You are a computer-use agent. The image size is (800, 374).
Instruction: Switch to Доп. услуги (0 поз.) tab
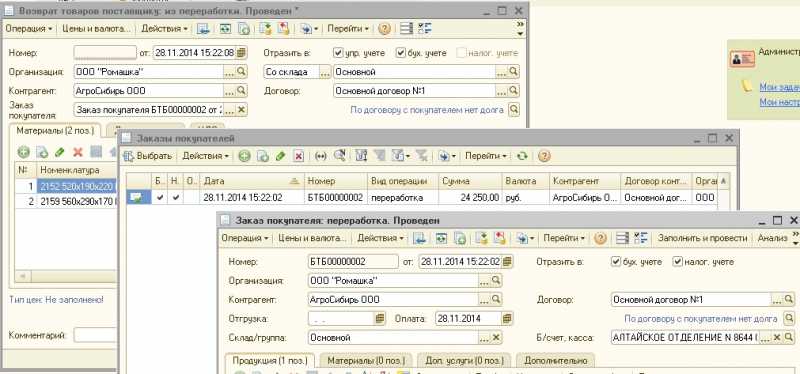coord(464,361)
